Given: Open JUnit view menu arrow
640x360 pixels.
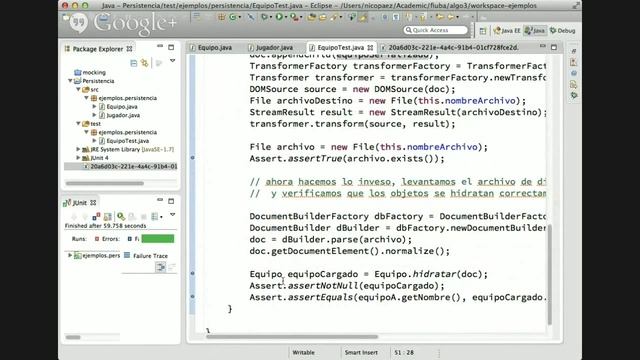Looking at the screenshot, I should point(173,215).
